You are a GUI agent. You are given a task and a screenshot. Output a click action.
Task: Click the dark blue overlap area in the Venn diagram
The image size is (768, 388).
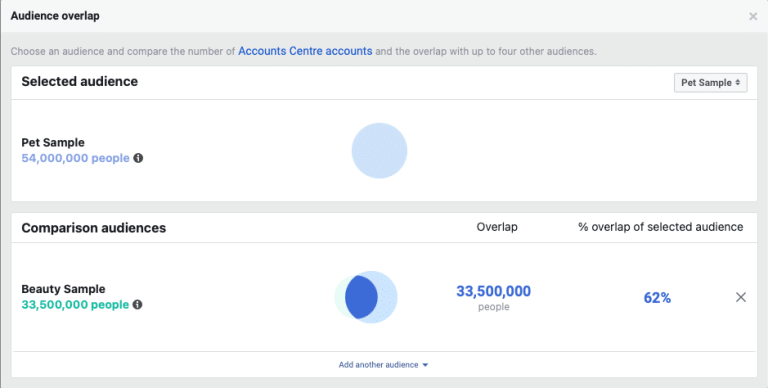click(x=361, y=297)
